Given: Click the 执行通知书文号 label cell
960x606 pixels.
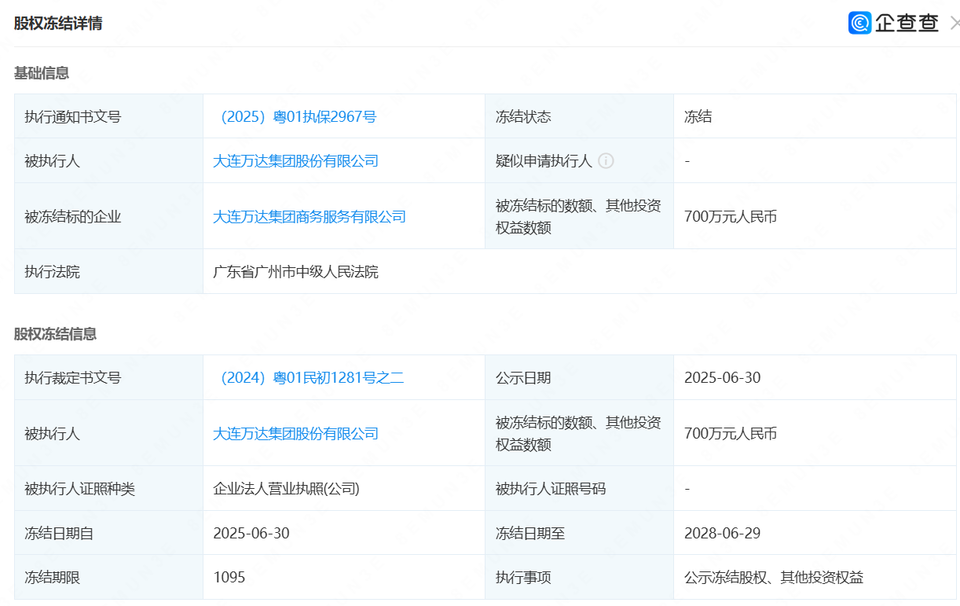Looking at the screenshot, I should pos(109,116).
